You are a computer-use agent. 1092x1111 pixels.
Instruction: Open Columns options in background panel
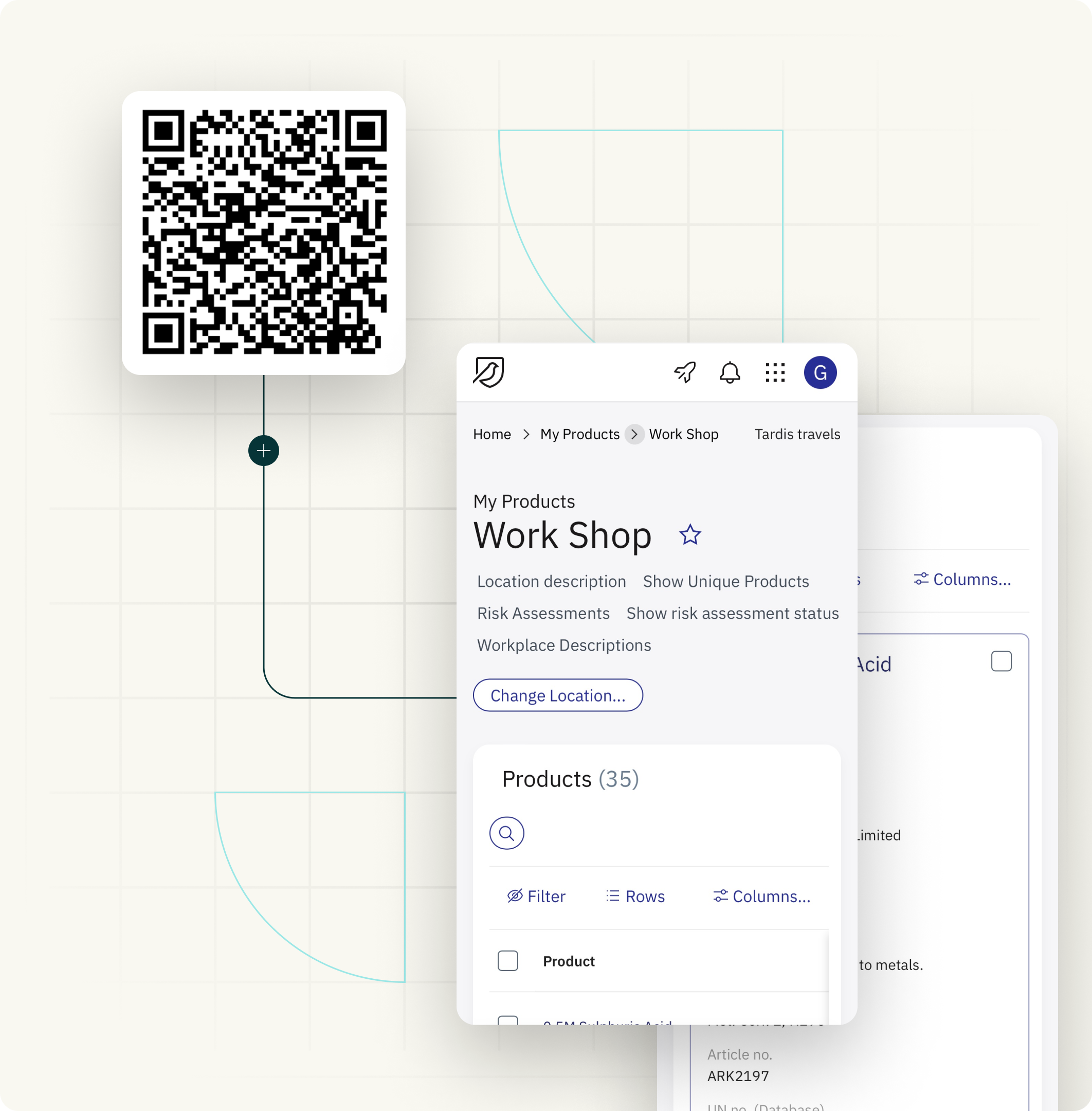click(x=962, y=580)
